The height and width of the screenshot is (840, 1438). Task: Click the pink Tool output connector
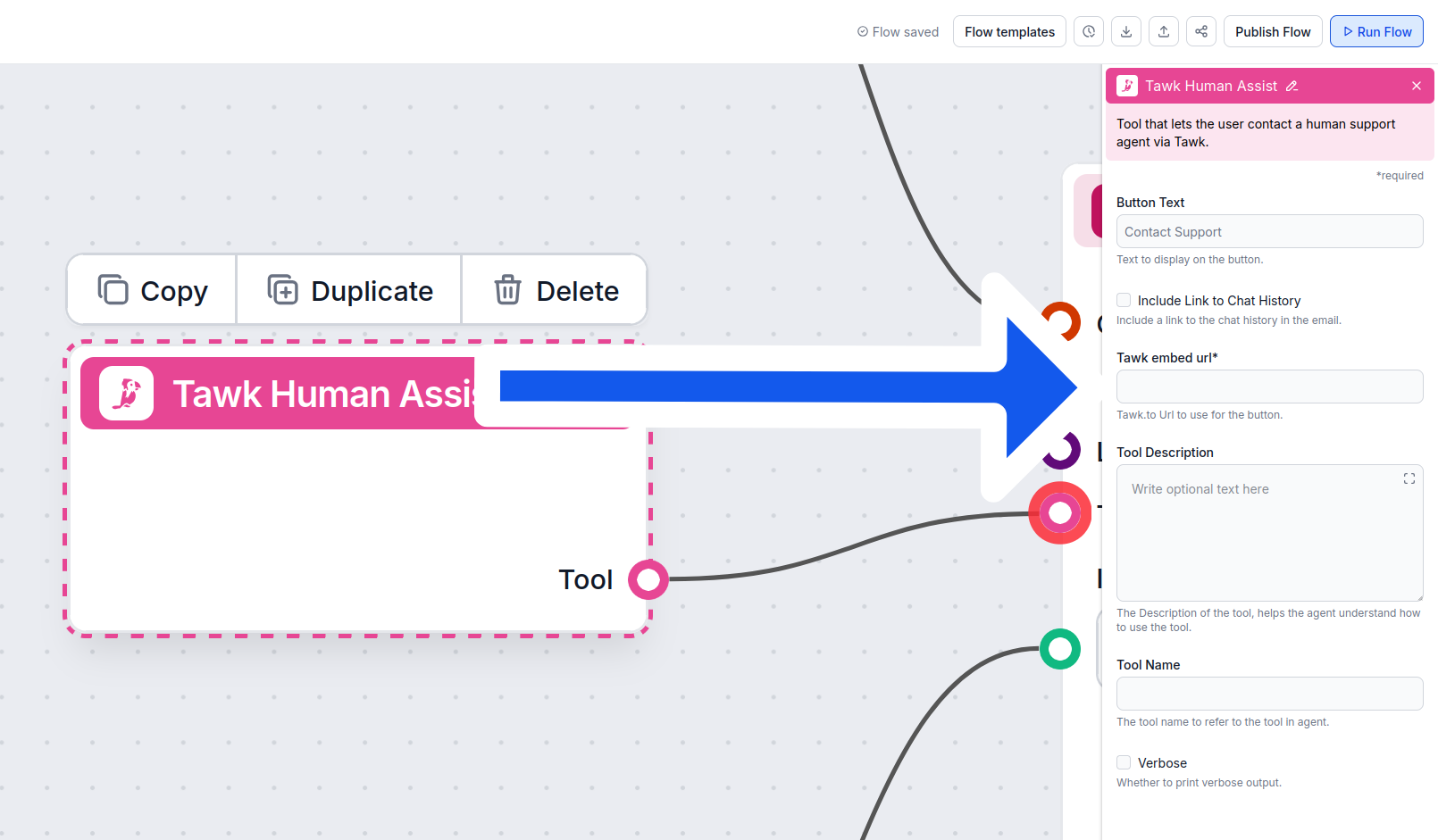(648, 579)
